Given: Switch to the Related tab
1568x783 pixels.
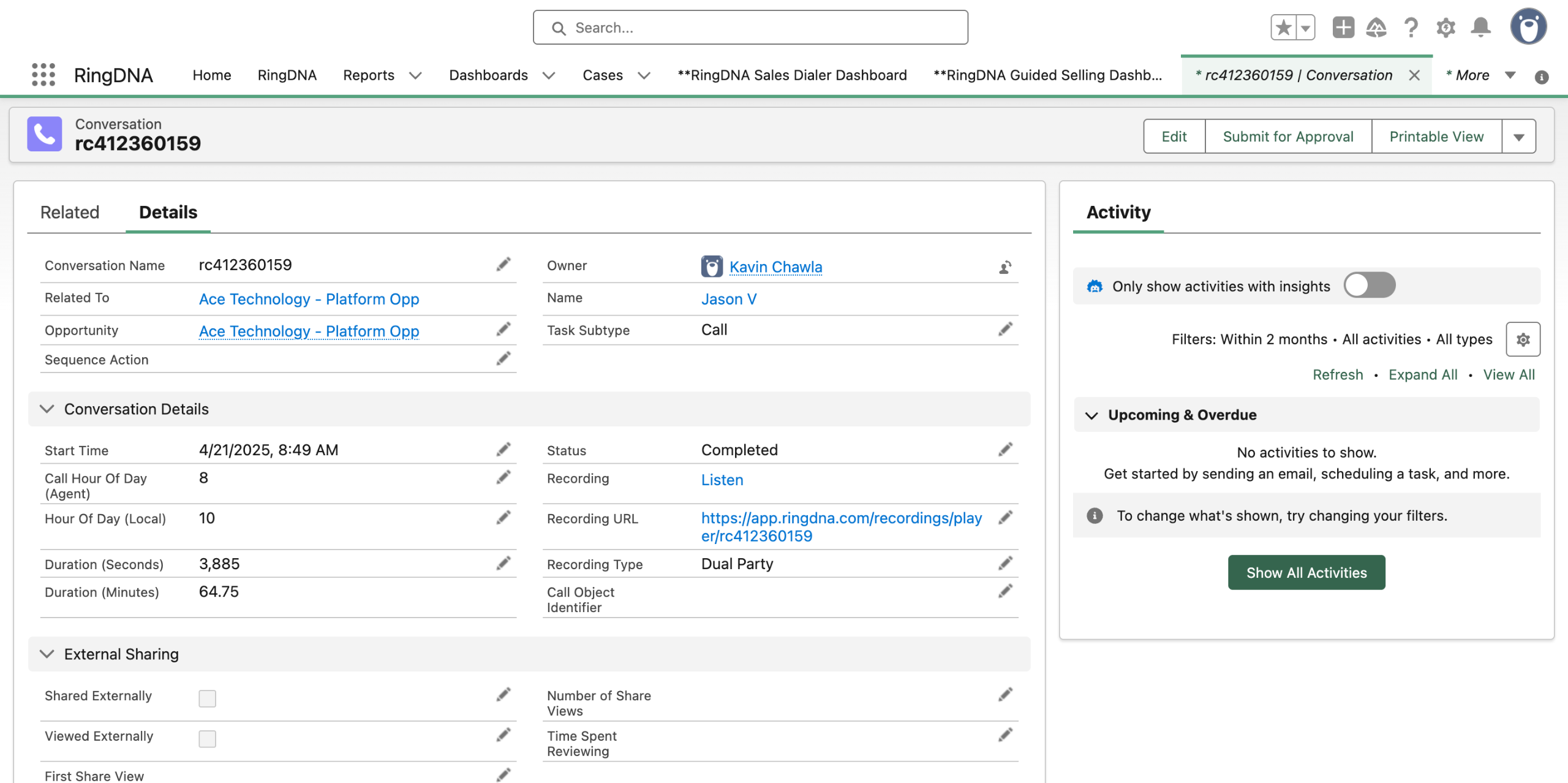Looking at the screenshot, I should pos(70,213).
